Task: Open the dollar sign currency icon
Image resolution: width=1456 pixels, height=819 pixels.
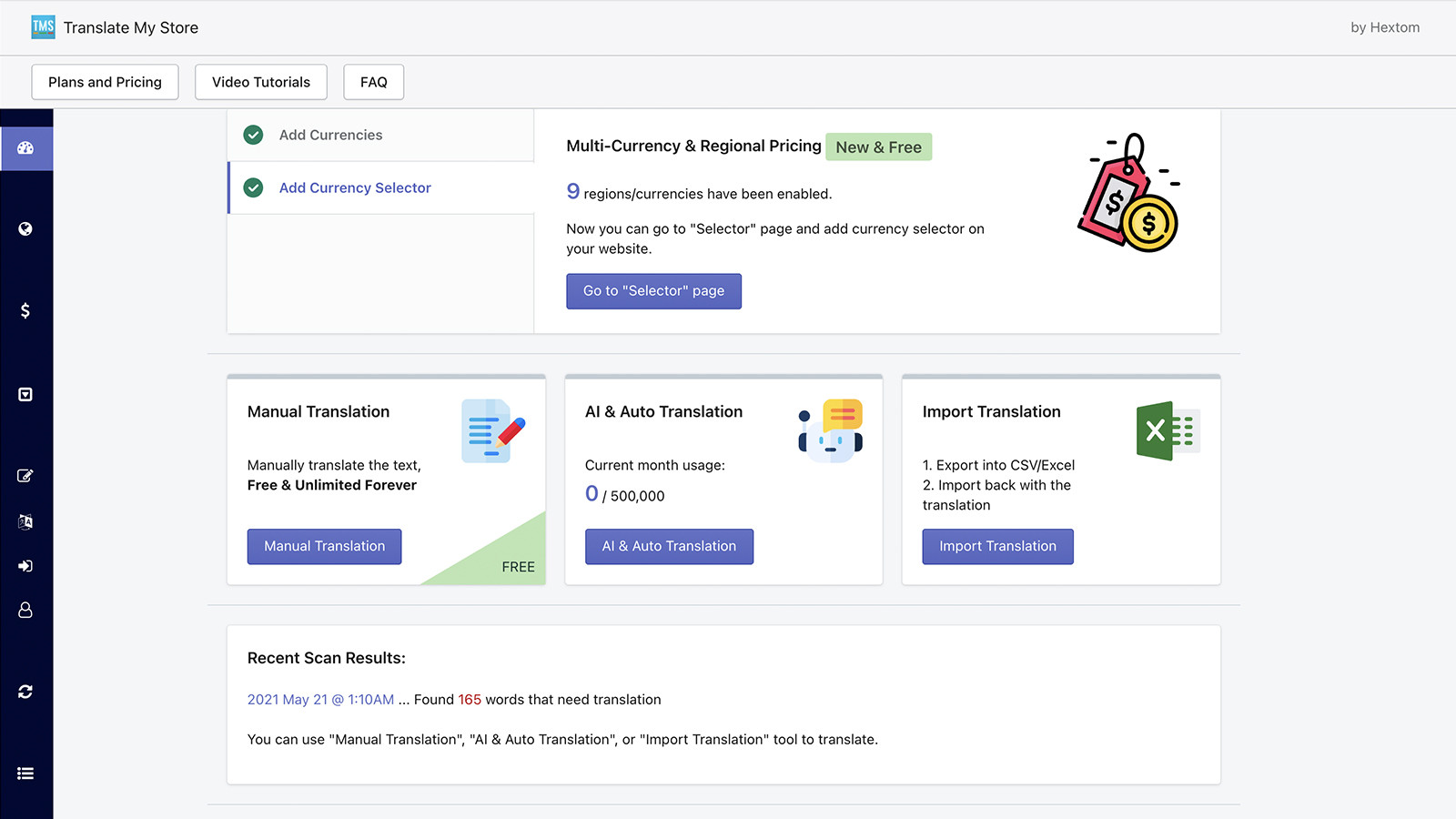Action: (x=25, y=310)
